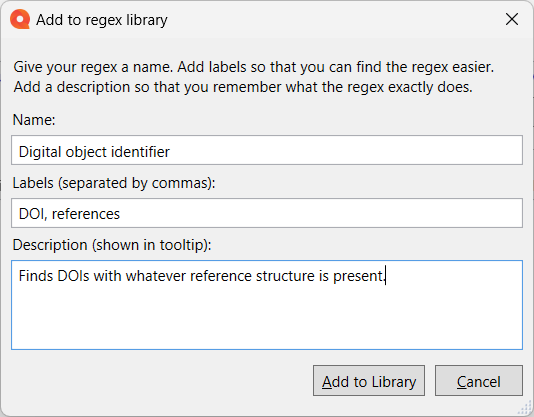Click the 'Name:' field label
534x417 pixels.
34,120
